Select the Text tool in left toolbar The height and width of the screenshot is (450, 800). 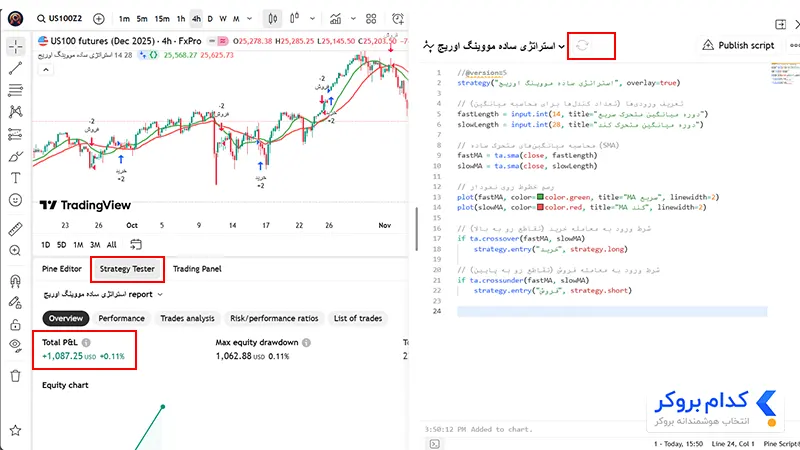pyautogui.click(x=15, y=178)
